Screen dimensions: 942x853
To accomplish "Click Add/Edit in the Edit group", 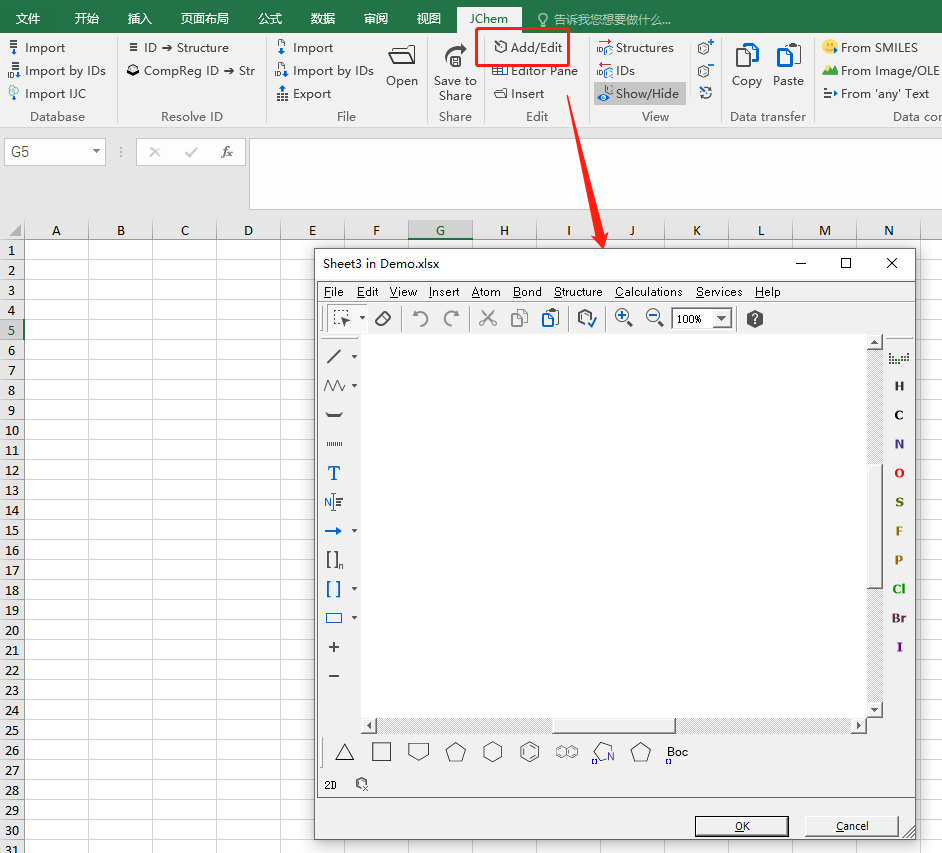I will pyautogui.click(x=527, y=47).
